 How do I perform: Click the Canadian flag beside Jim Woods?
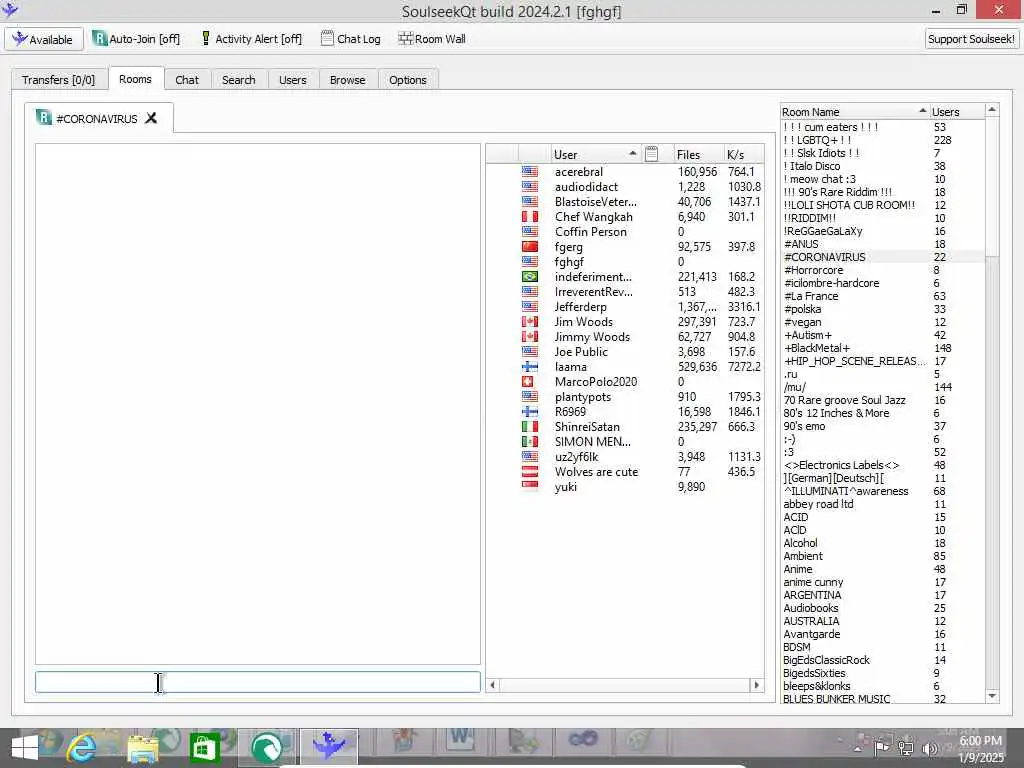click(530, 322)
